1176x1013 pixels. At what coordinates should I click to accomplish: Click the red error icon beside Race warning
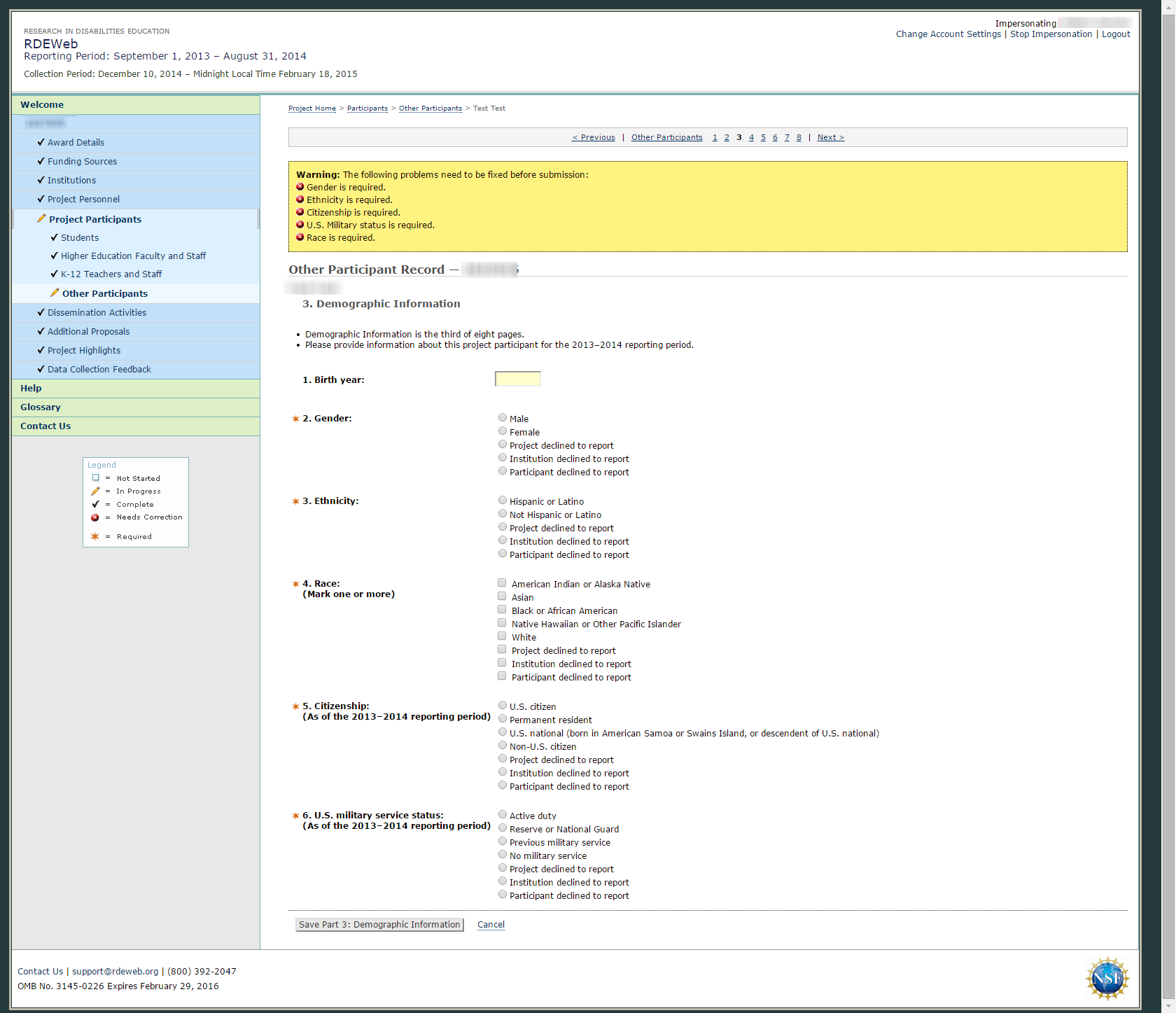tap(300, 237)
